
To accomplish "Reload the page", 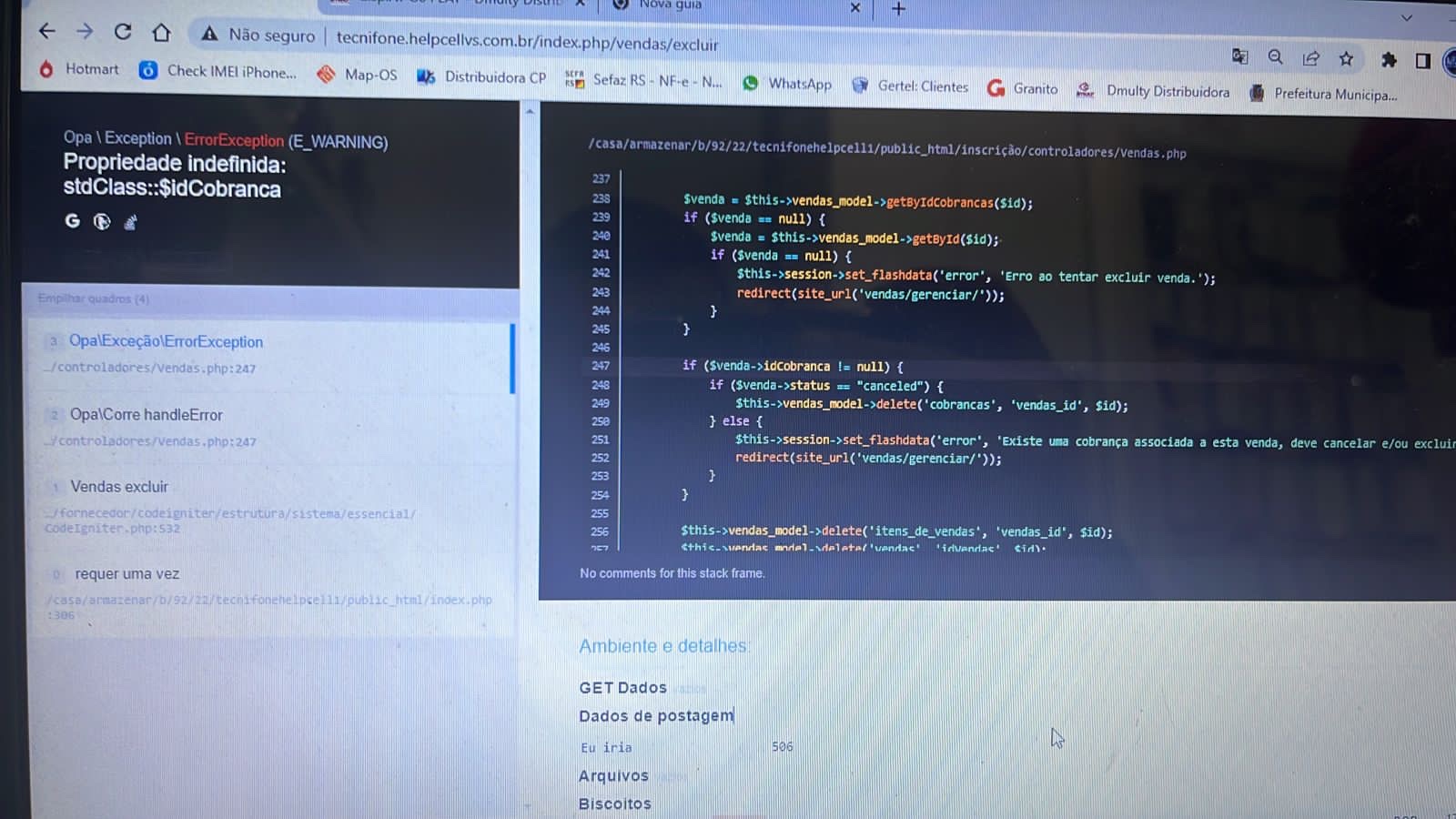I will coord(123,30).
